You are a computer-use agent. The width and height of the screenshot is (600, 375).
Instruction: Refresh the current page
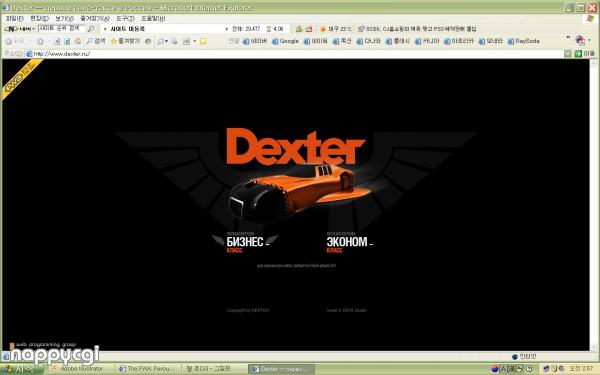point(67,41)
